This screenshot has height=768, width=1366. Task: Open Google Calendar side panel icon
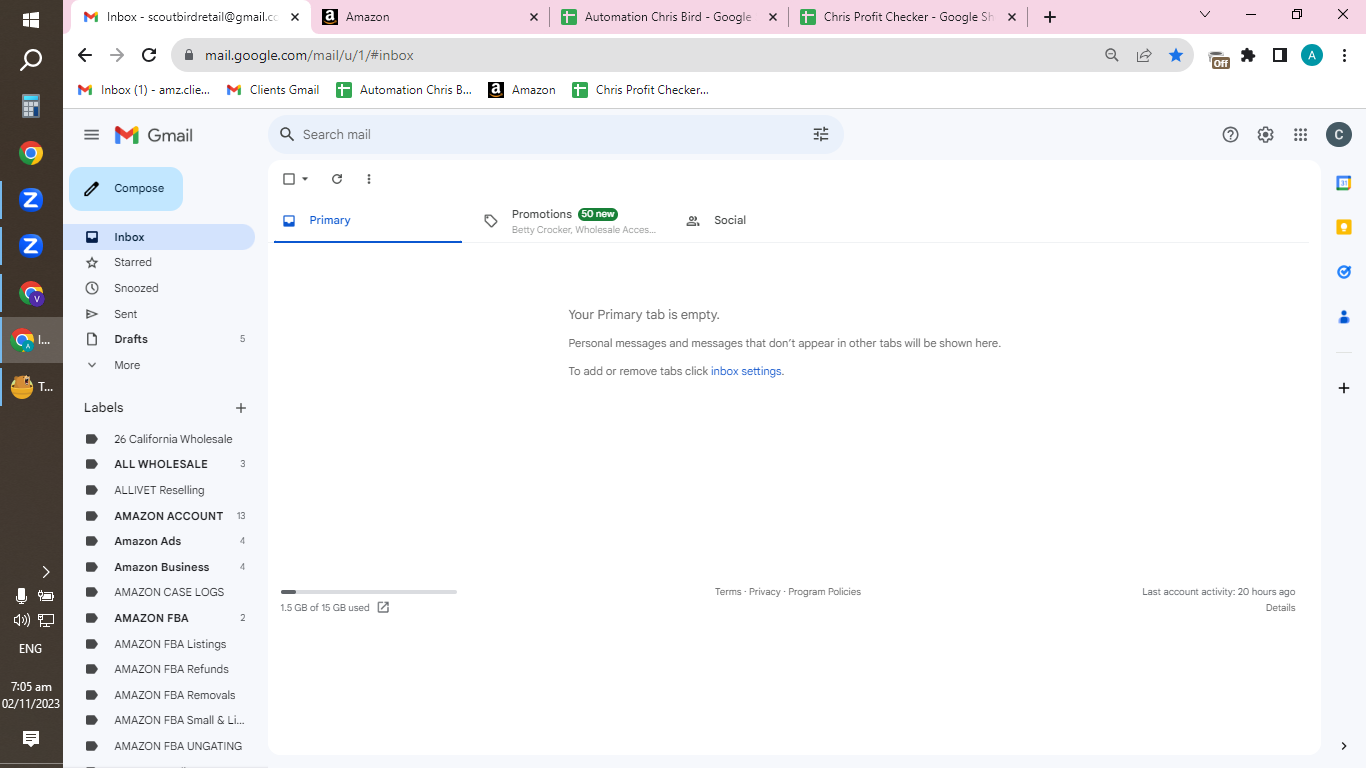tap(1344, 183)
